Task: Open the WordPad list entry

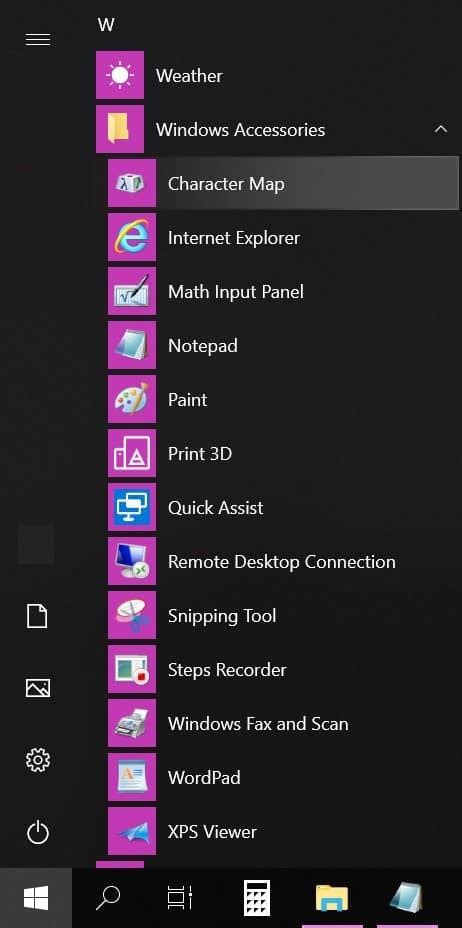Action: coord(283,777)
